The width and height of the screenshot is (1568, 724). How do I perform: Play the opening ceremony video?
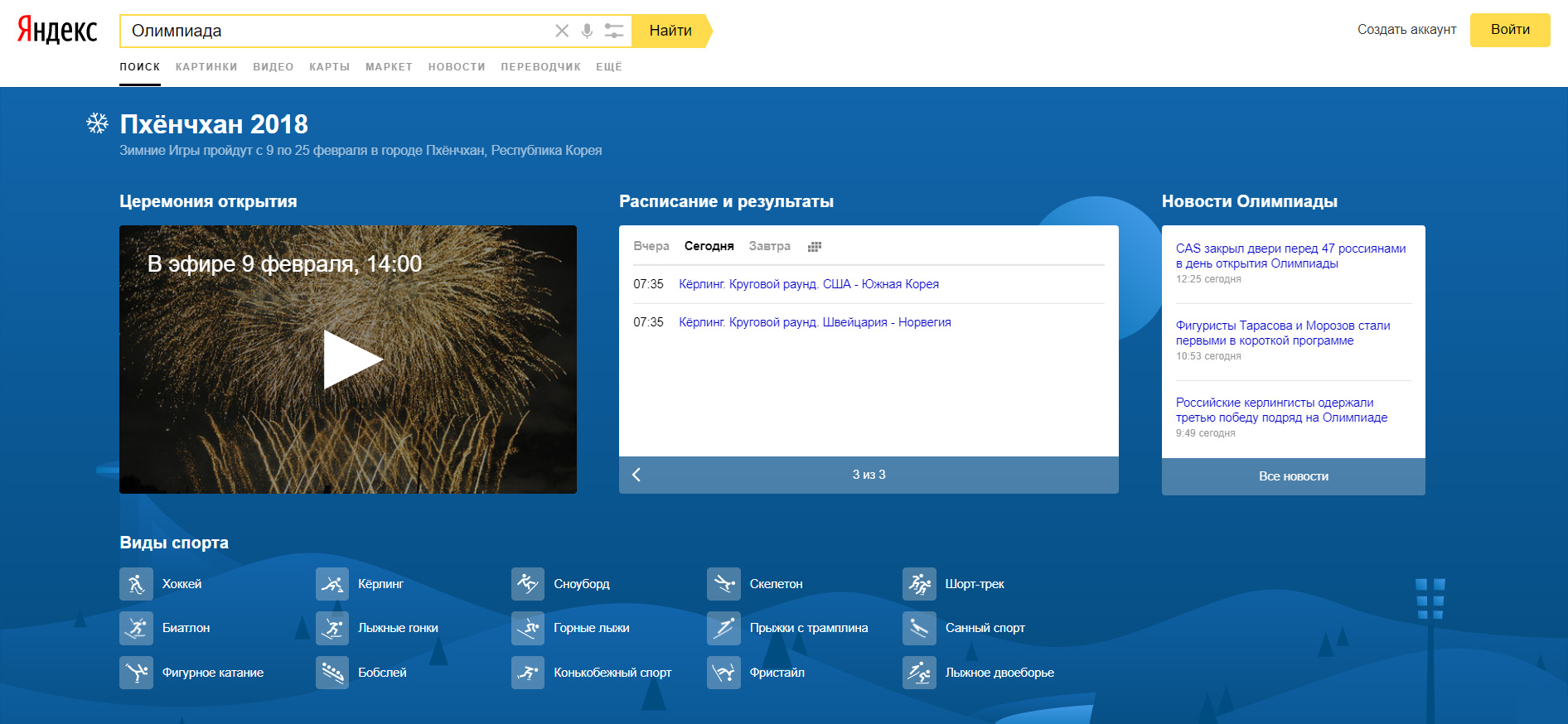click(x=351, y=360)
